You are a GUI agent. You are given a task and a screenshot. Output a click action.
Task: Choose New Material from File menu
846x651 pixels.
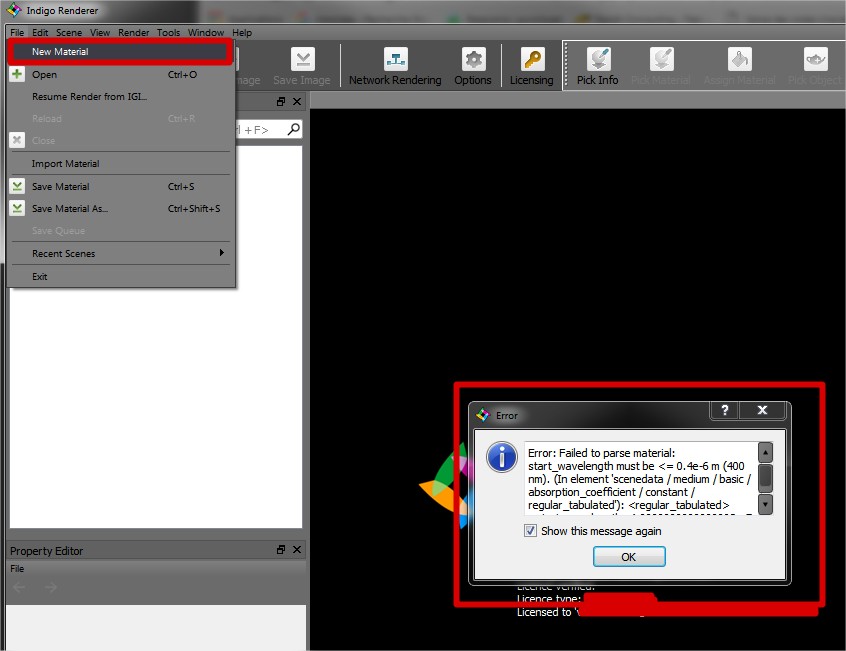[120, 52]
